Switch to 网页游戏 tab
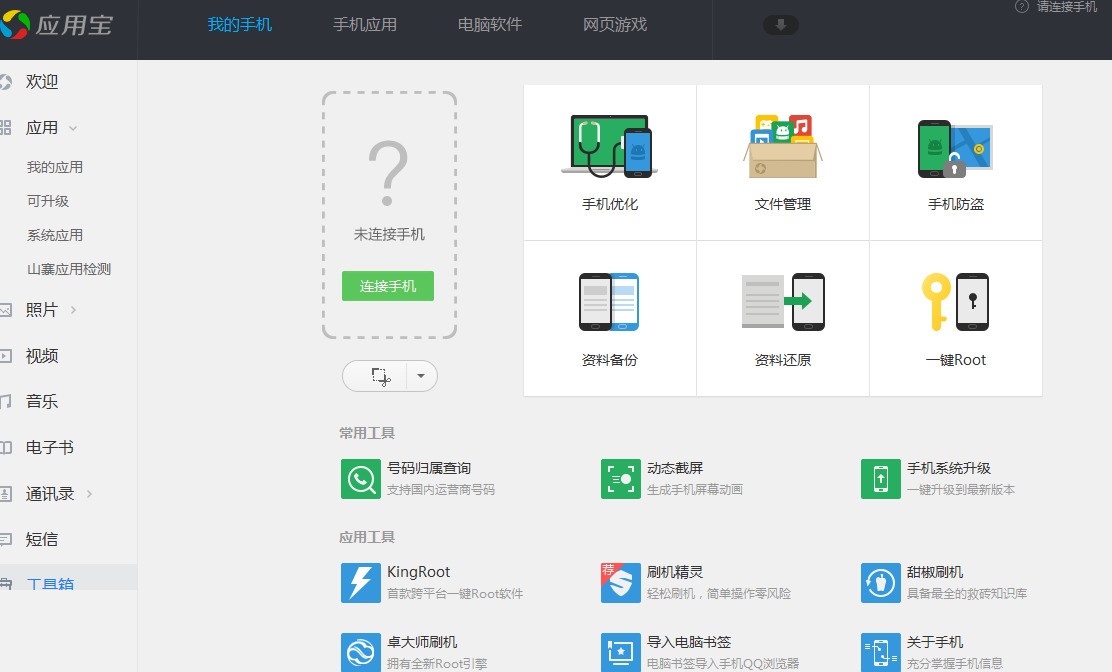The image size is (1112, 672). click(615, 25)
